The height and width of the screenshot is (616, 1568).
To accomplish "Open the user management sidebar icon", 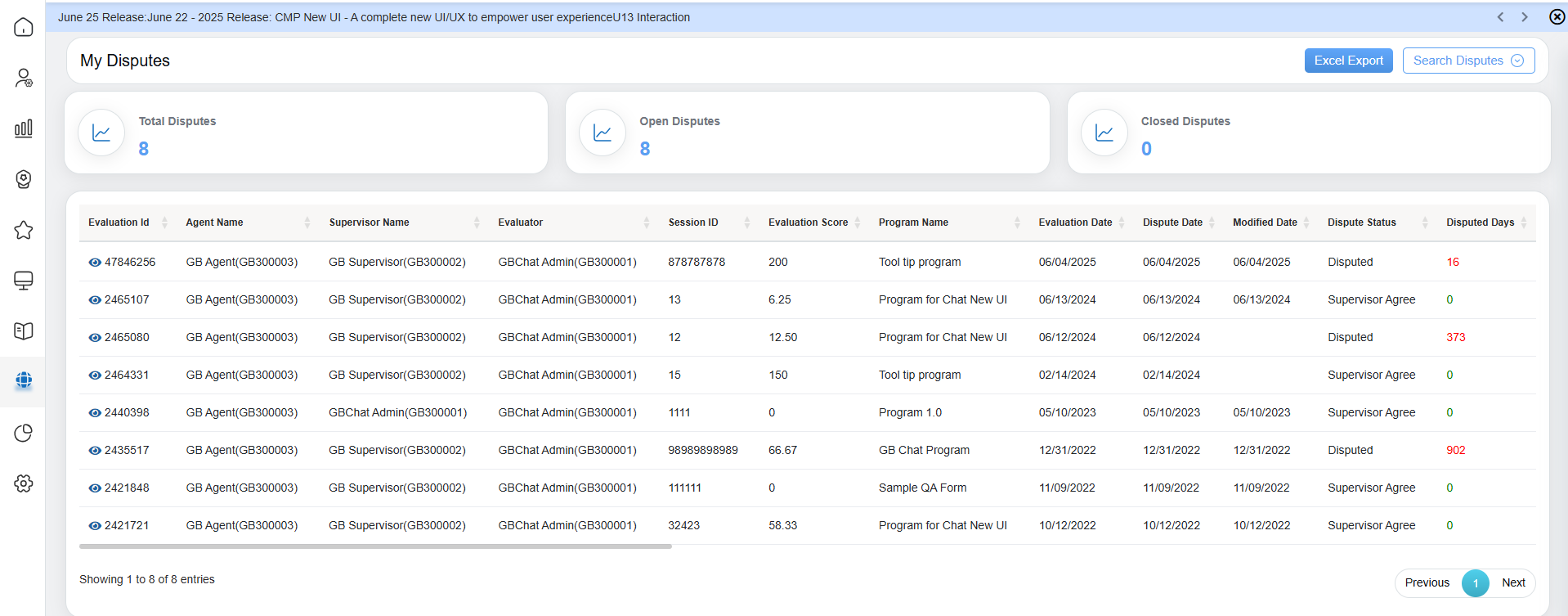I will click(x=24, y=78).
